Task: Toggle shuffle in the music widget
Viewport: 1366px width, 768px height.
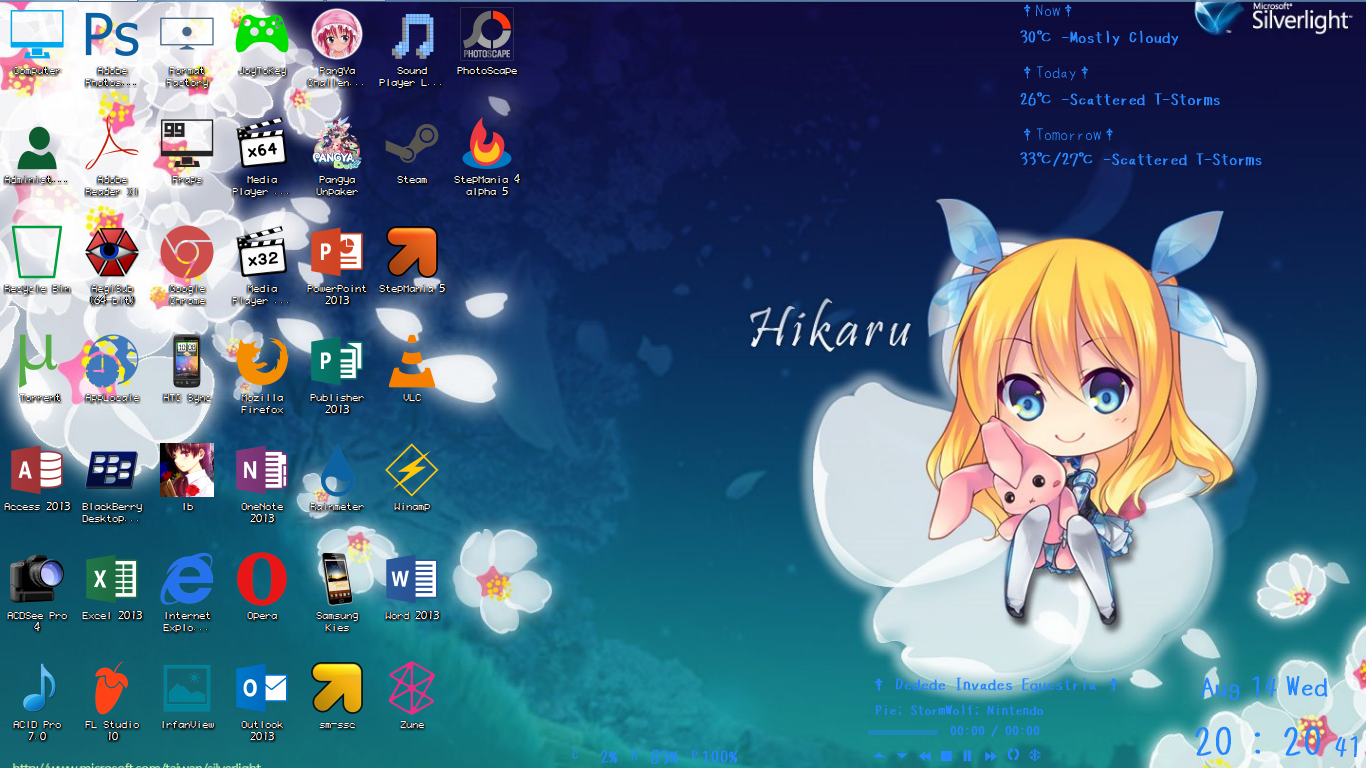Action: pyautogui.click(x=1036, y=756)
